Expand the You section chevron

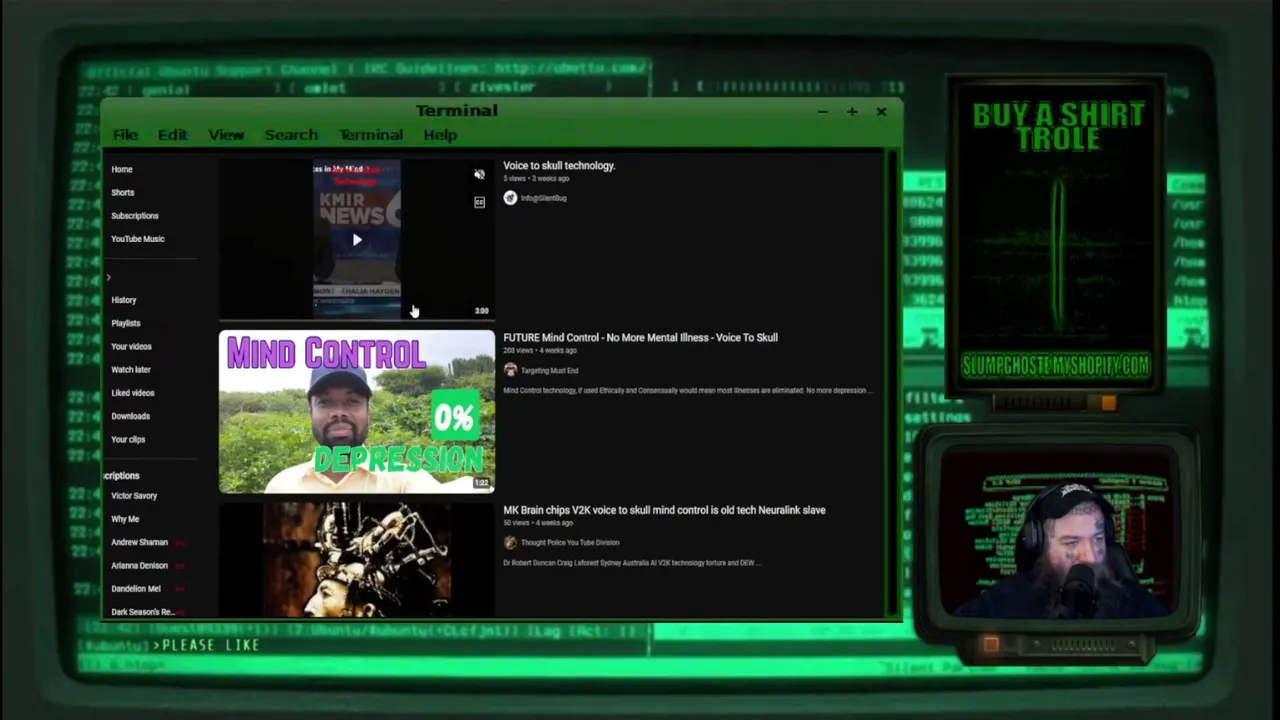pos(109,278)
